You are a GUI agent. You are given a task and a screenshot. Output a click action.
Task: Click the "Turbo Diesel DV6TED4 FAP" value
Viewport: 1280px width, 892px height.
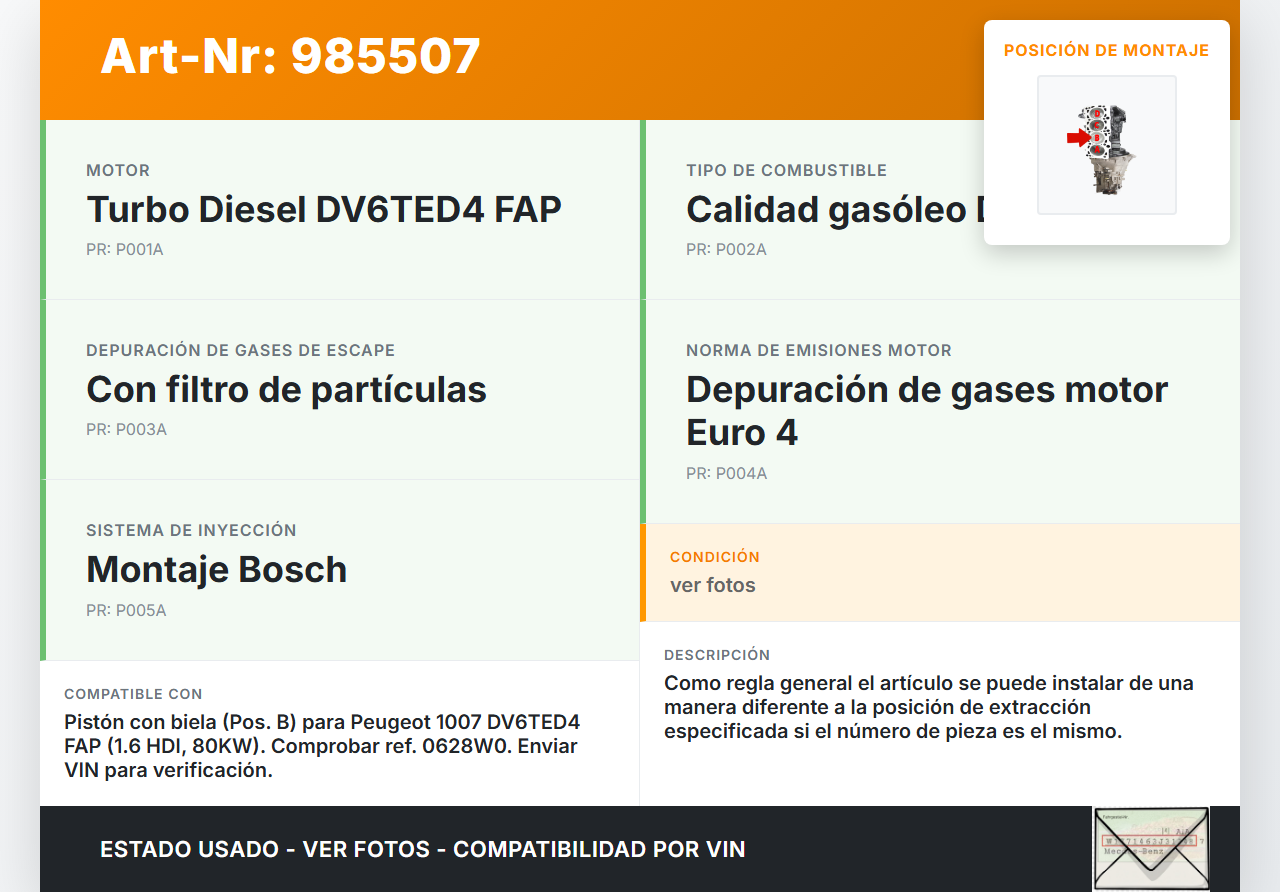click(x=324, y=210)
